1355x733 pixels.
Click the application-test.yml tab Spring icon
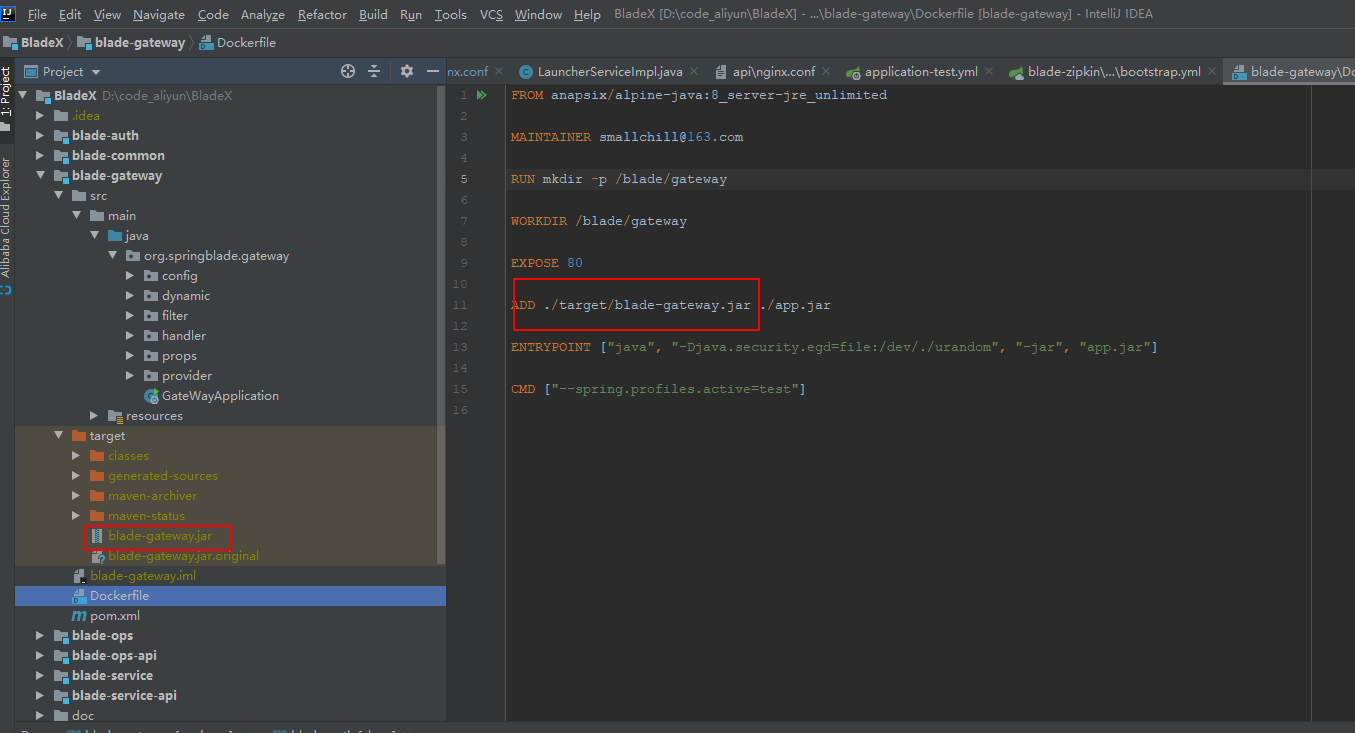(853, 72)
